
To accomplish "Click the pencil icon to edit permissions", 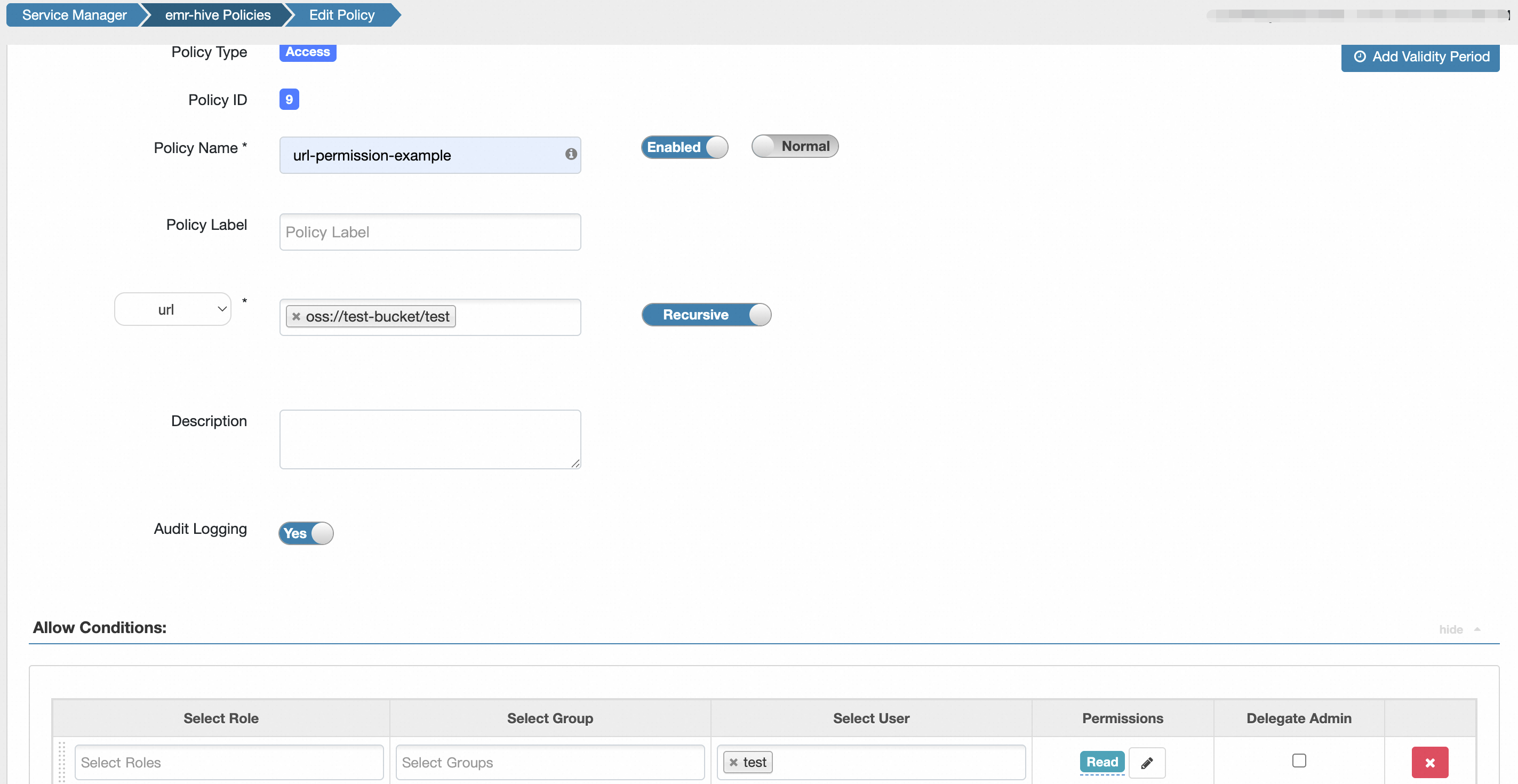I will click(x=1146, y=763).
